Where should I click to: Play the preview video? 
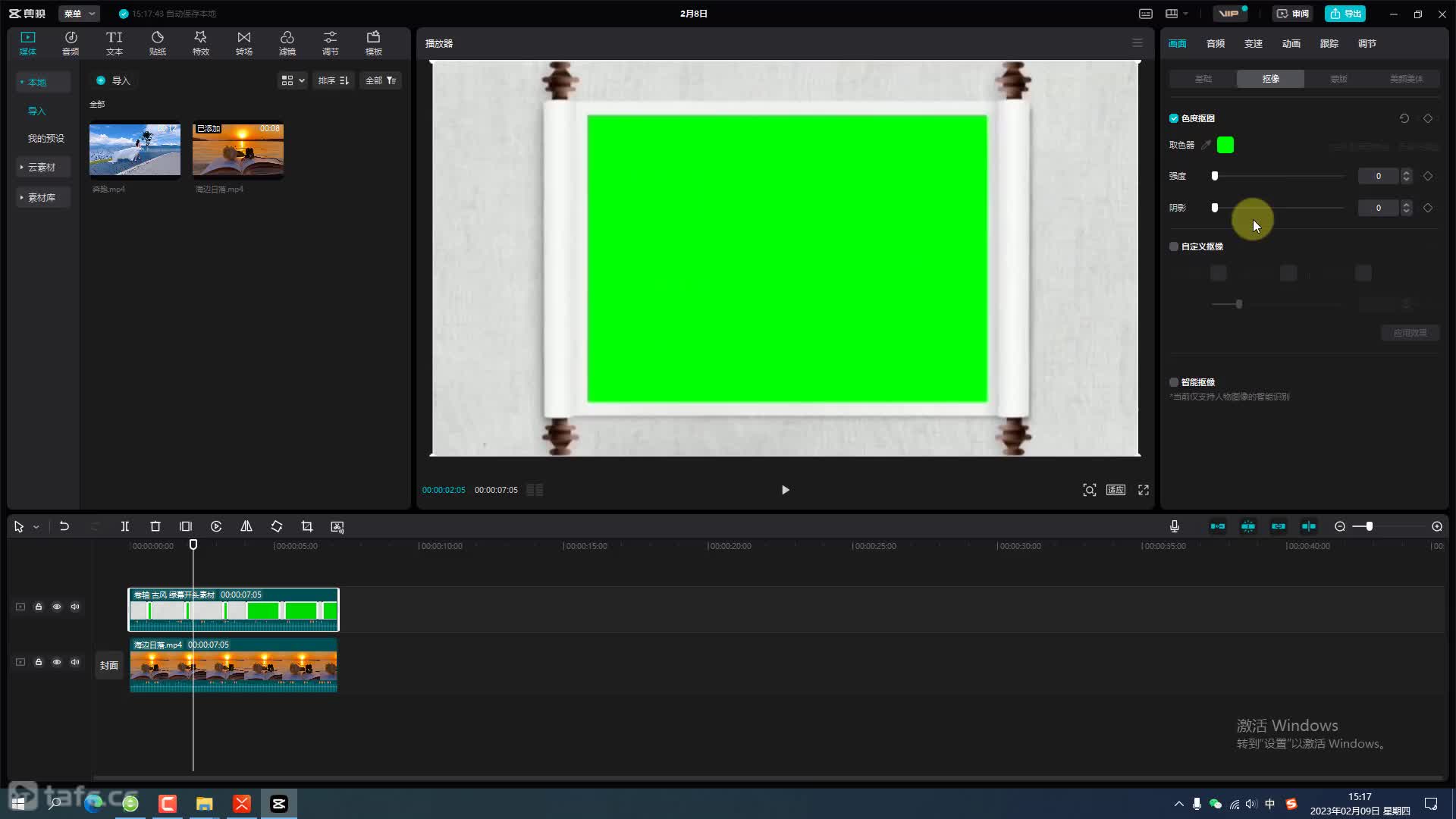click(x=786, y=490)
